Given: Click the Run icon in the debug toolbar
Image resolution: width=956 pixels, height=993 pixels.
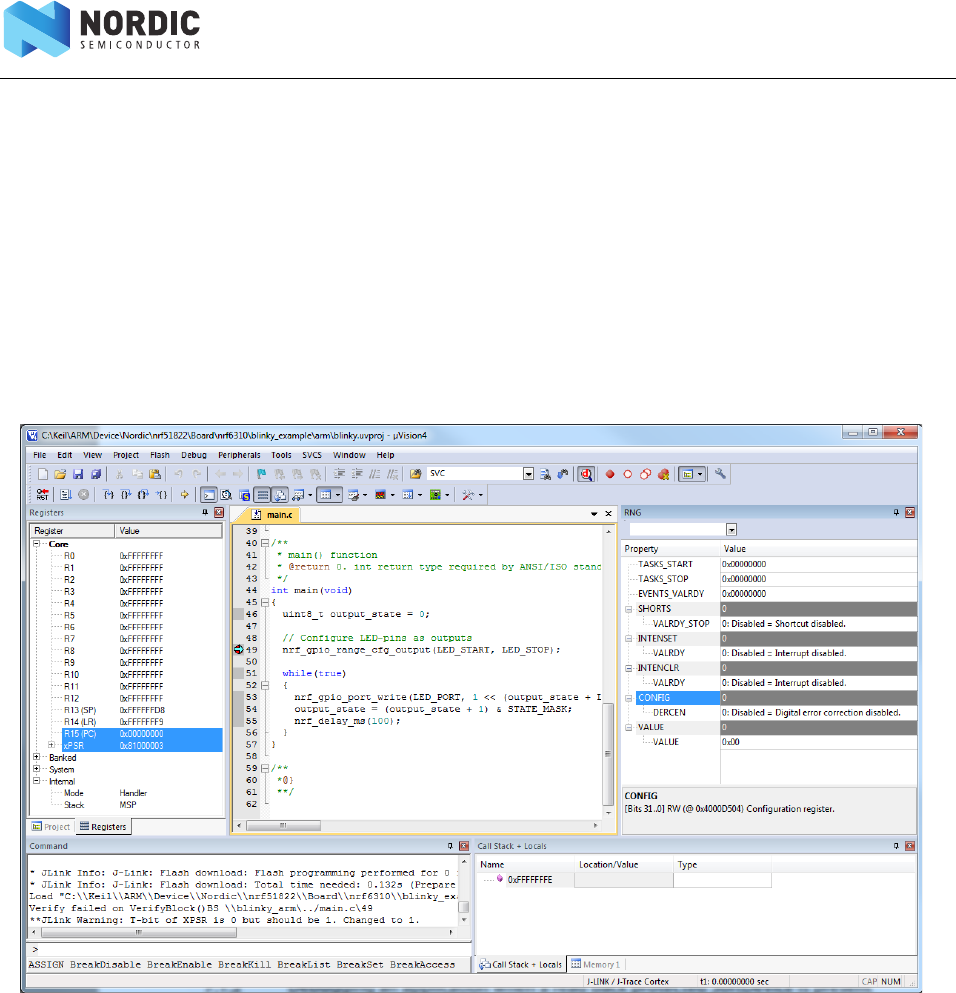Looking at the screenshot, I should coord(66,495).
